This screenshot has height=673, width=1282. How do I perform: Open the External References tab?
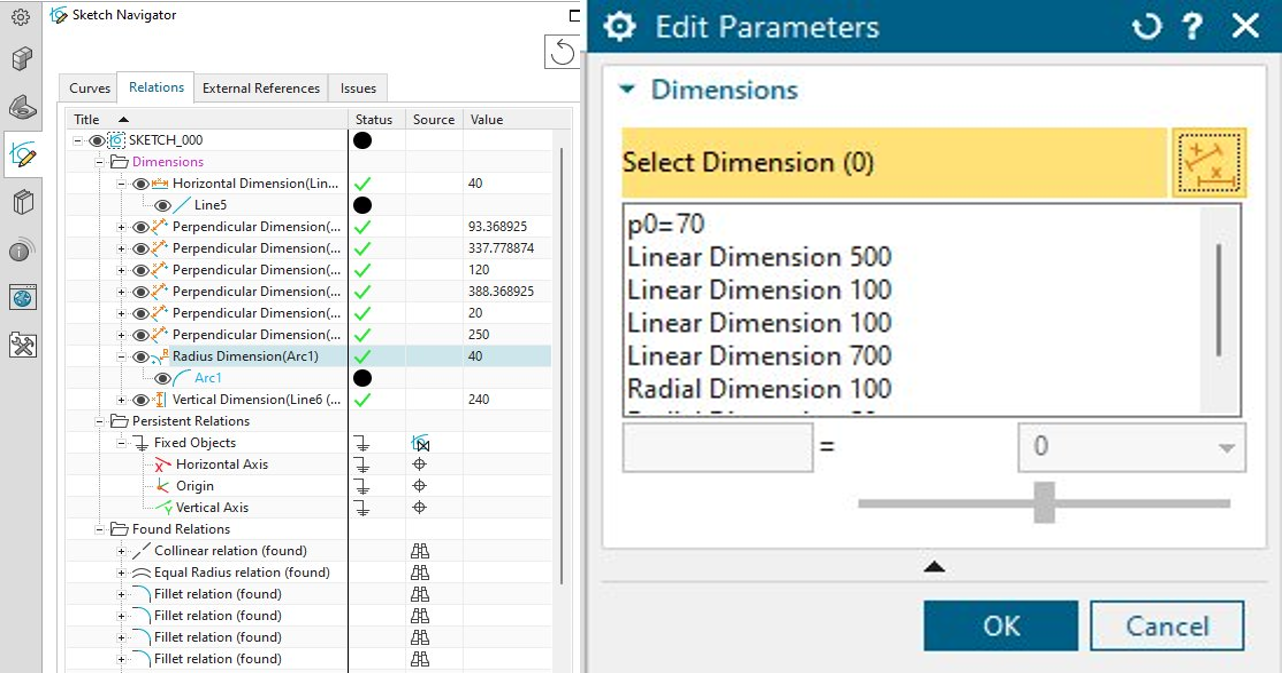click(x=261, y=88)
